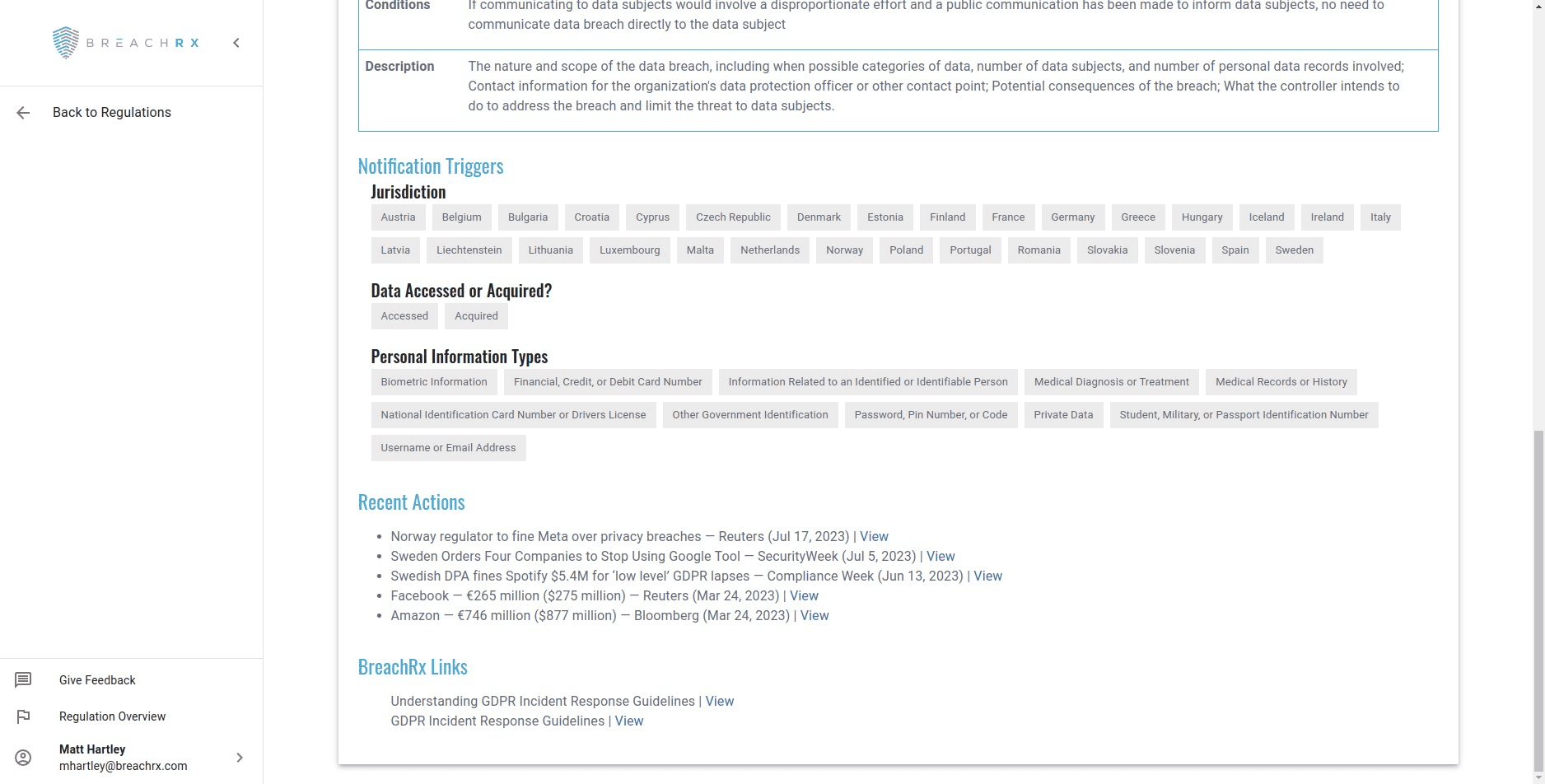Open Matt Hartley profile entry
Image resolution: width=1545 pixels, height=784 pixels.
click(124, 758)
